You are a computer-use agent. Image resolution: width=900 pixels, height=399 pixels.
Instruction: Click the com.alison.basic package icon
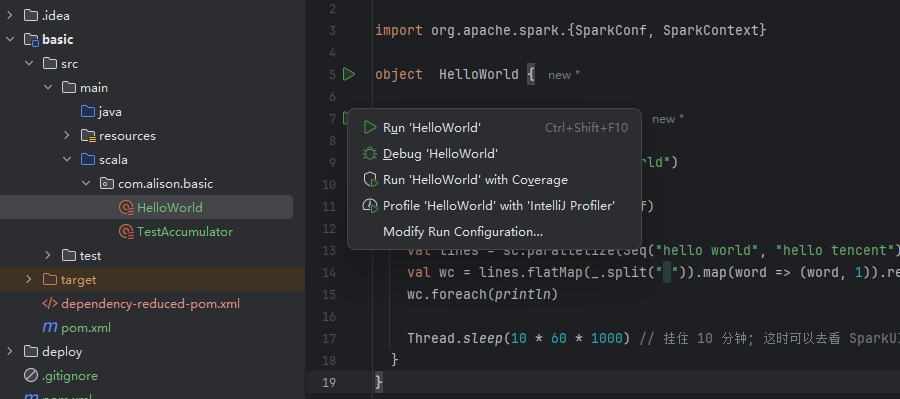point(107,183)
